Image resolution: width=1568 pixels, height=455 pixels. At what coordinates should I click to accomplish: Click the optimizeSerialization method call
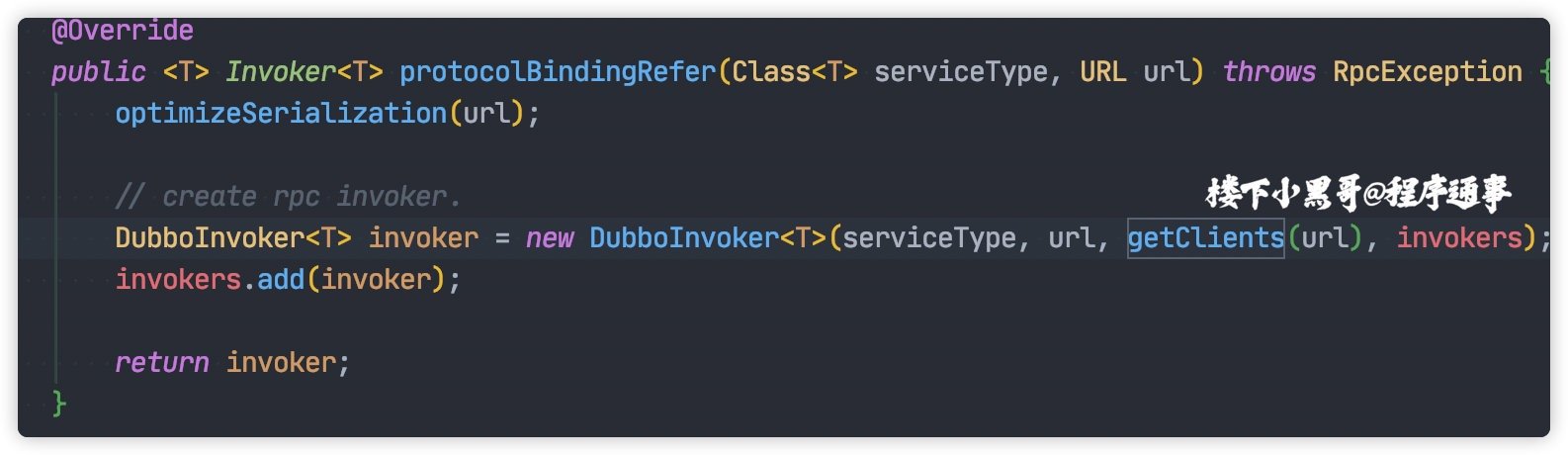click(281, 114)
